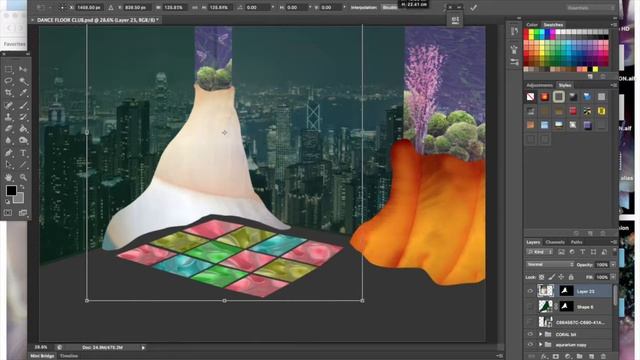Create a new layer icon

(x=591, y=356)
